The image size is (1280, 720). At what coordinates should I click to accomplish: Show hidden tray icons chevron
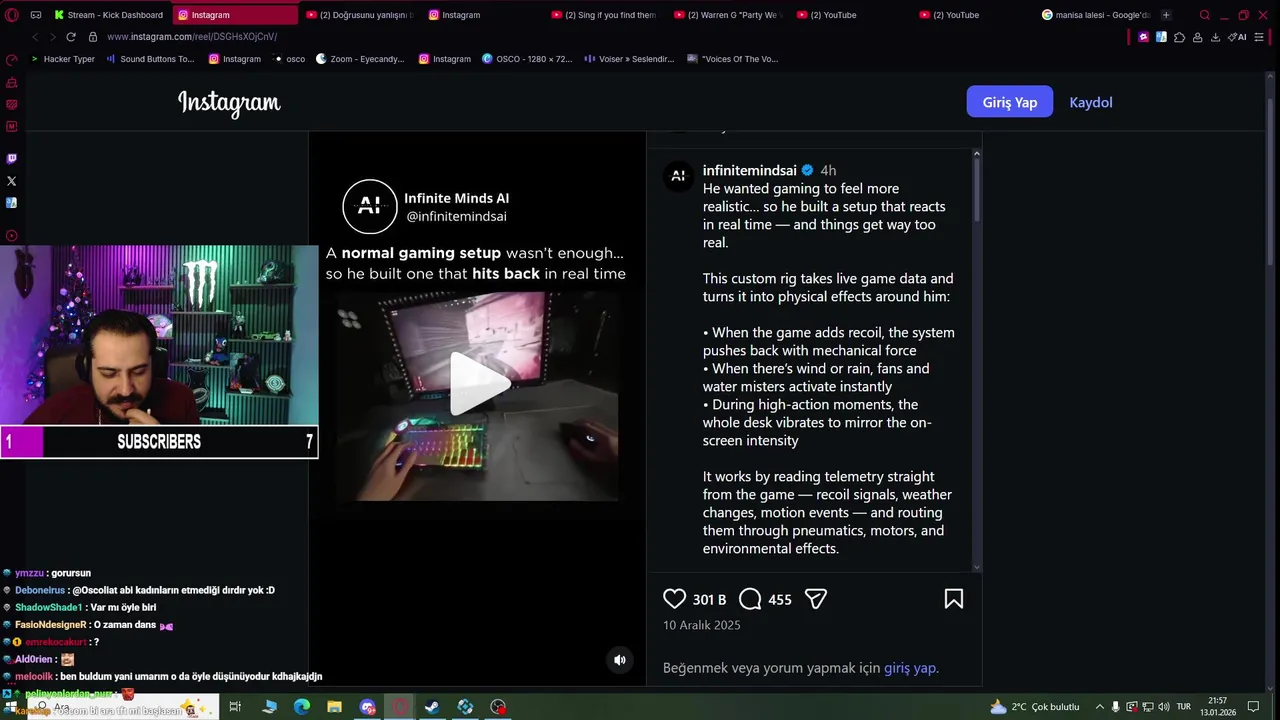pyautogui.click(x=1100, y=707)
